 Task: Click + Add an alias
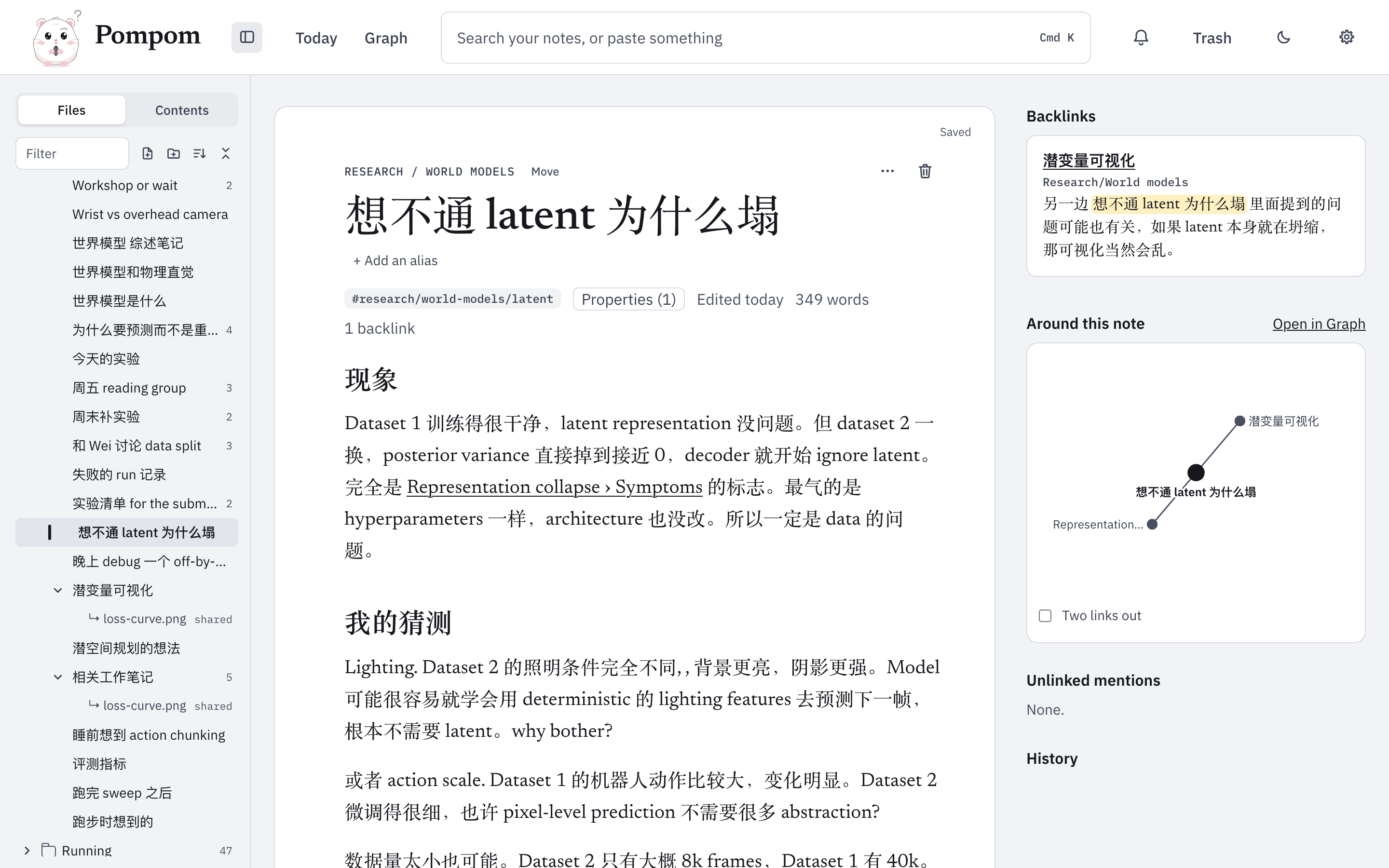tap(395, 260)
